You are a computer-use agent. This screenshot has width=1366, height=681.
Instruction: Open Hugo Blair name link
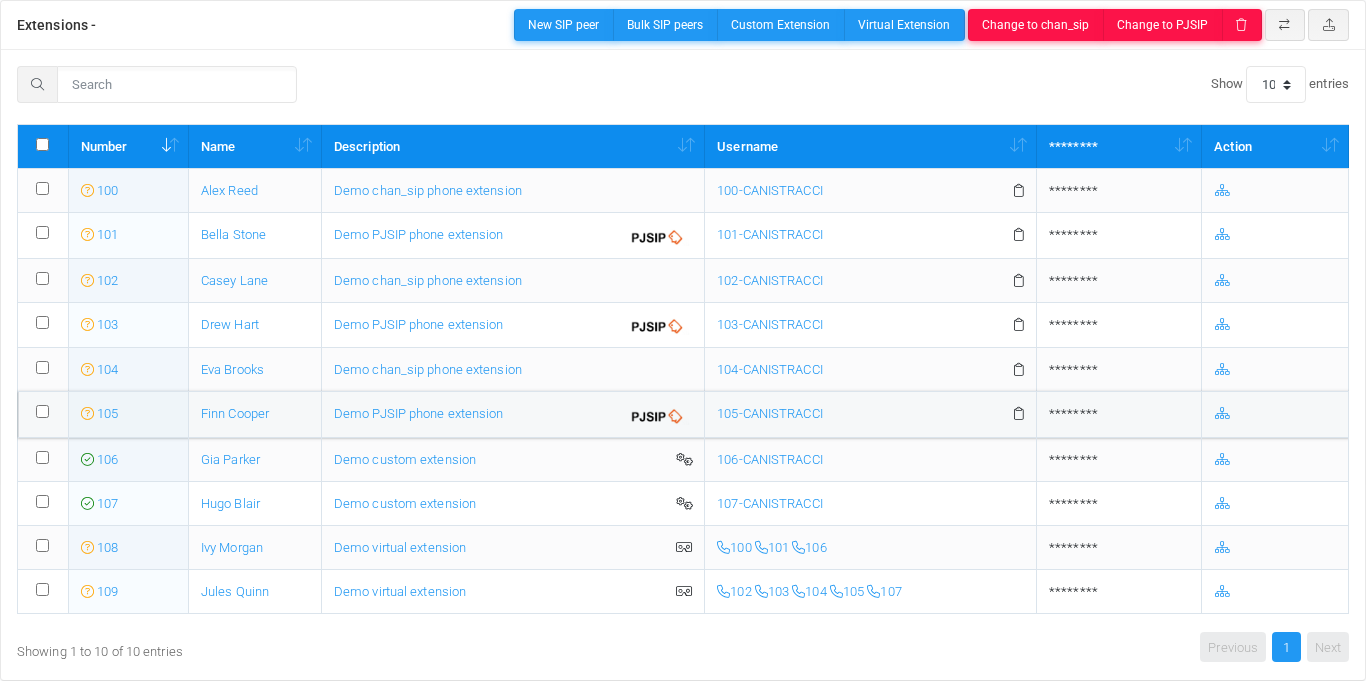(x=230, y=504)
